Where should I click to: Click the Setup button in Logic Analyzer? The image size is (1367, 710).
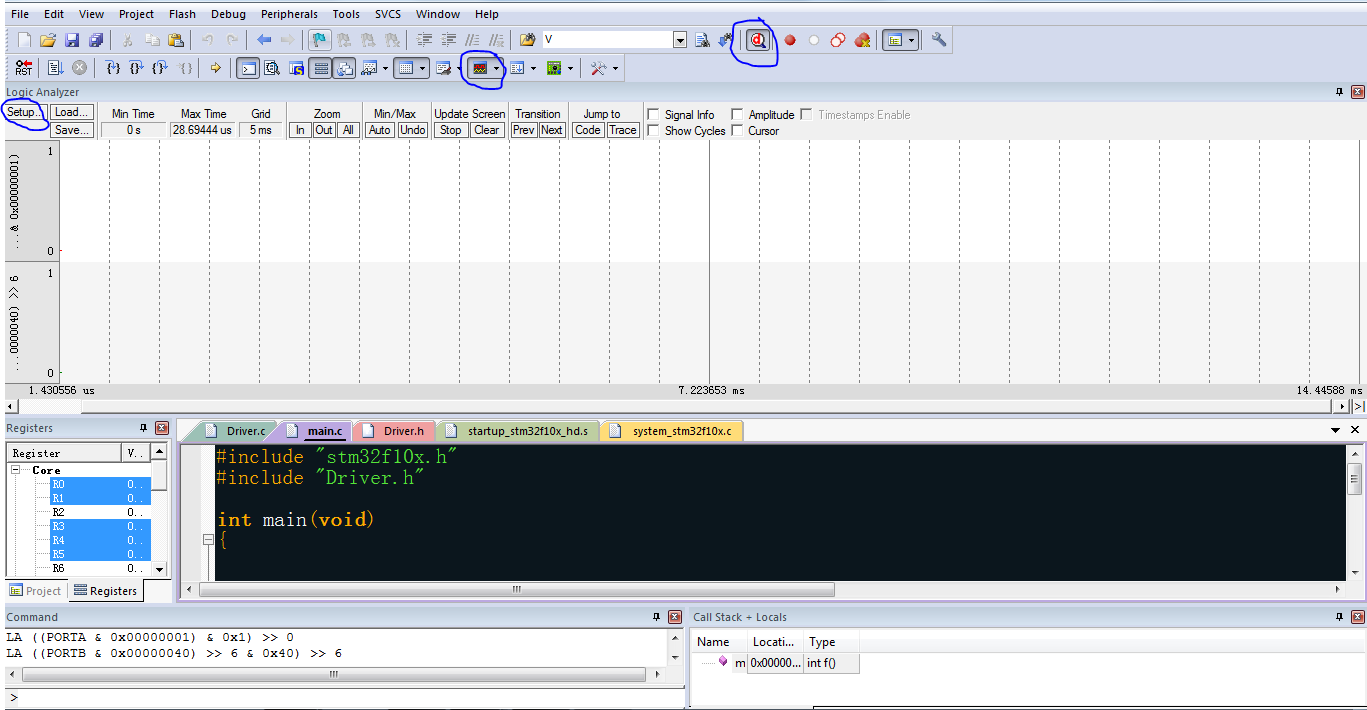22,112
